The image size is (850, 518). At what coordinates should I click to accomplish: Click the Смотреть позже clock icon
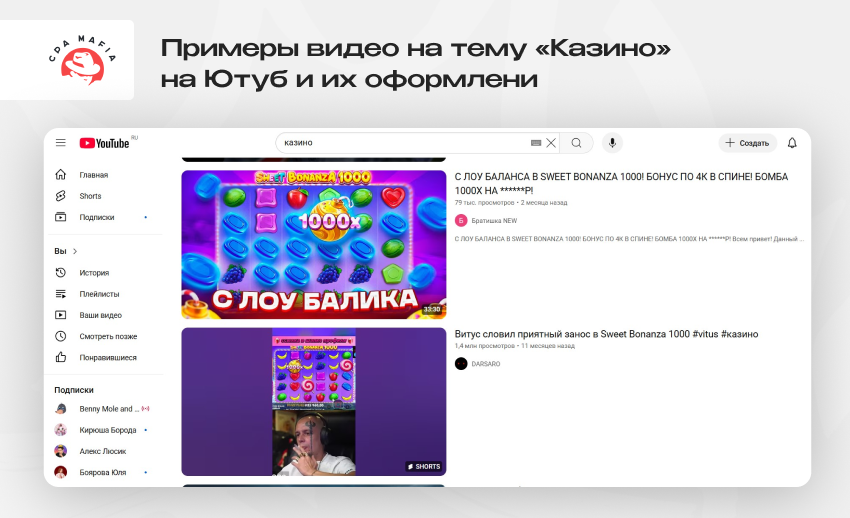pyautogui.click(x=61, y=336)
